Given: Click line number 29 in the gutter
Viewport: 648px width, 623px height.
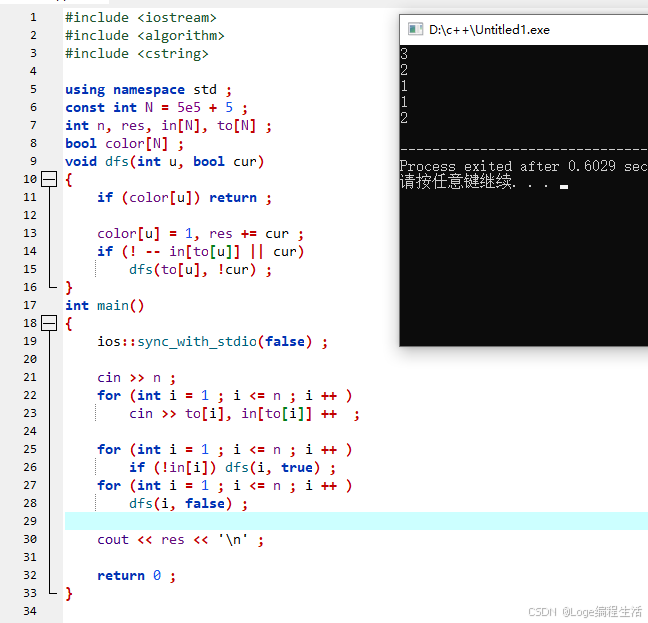Looking at the screenshot, I should coord(30,521).
